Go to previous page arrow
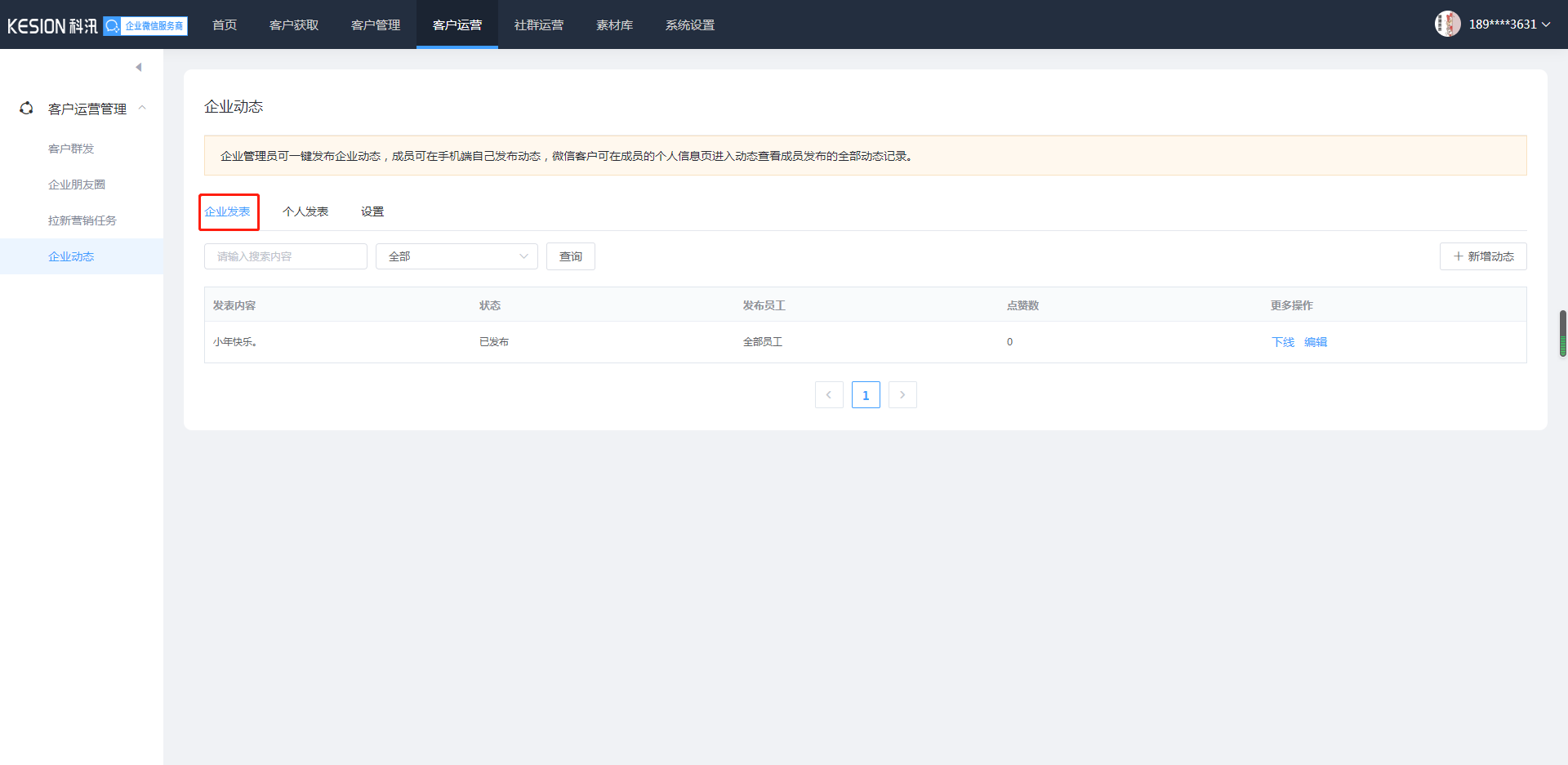The height and width of the screenshot is (765, 1568). [829, 395]
